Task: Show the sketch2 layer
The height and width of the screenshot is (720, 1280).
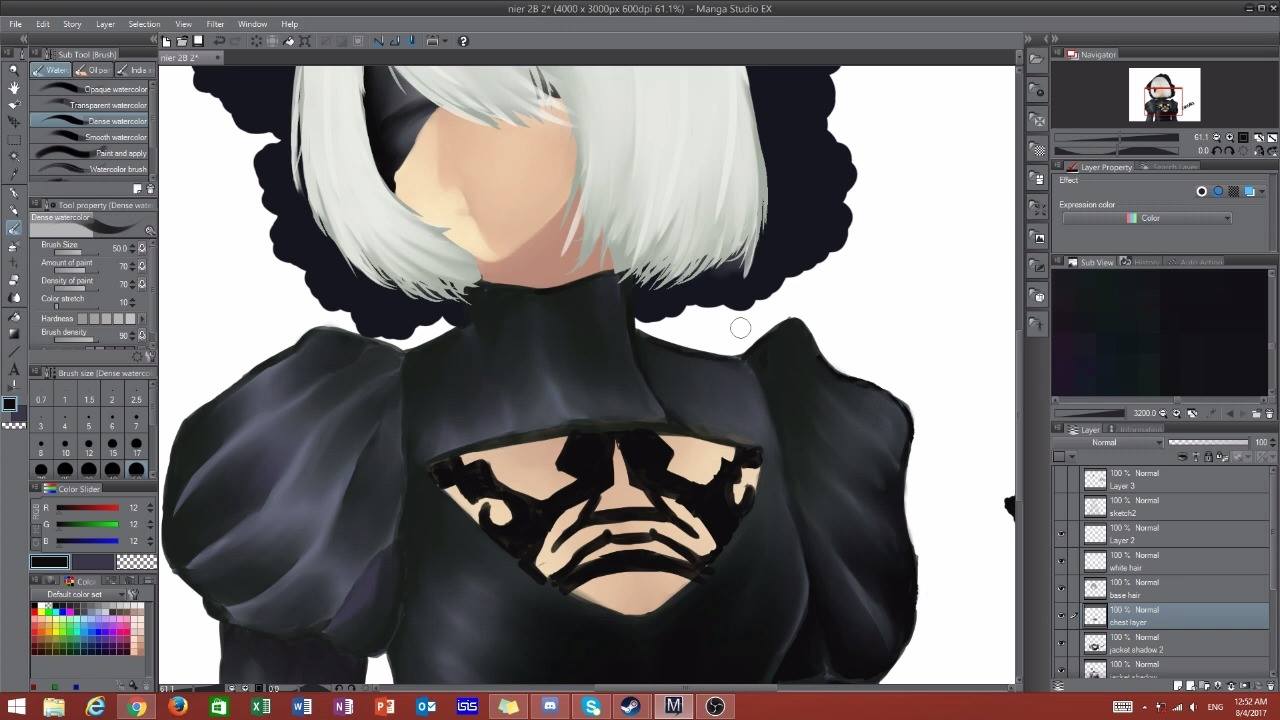Action: click(x=1061, y=507)
